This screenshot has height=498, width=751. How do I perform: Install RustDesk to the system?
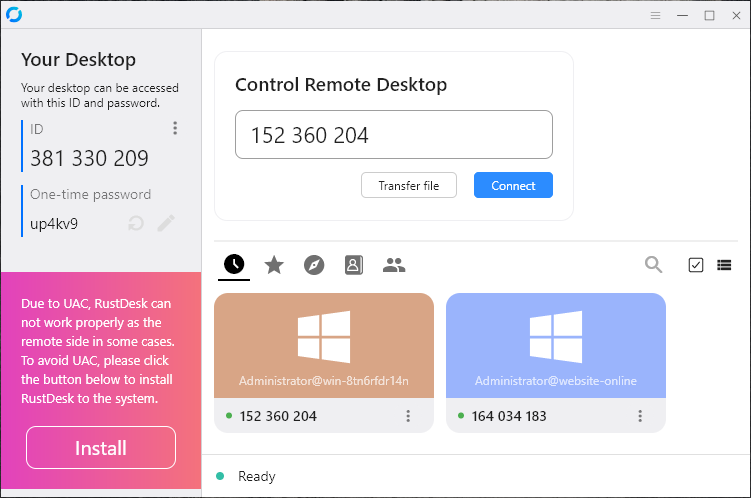[101, 448]
